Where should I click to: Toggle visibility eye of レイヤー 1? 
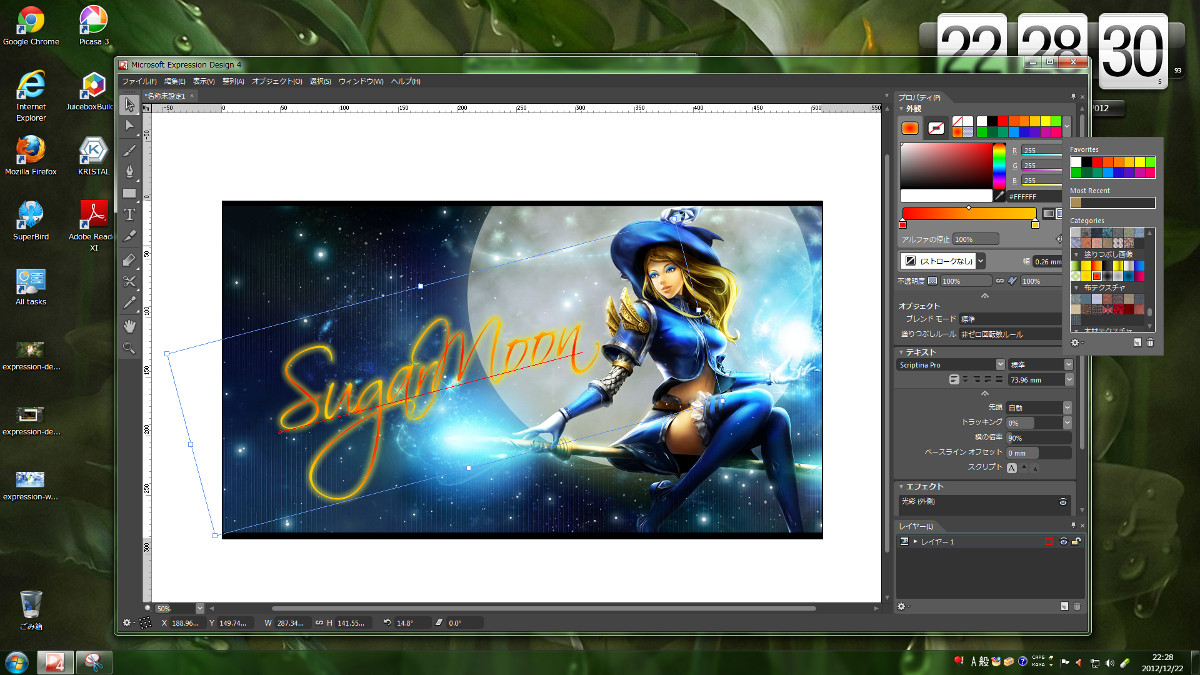(1065, 541)
